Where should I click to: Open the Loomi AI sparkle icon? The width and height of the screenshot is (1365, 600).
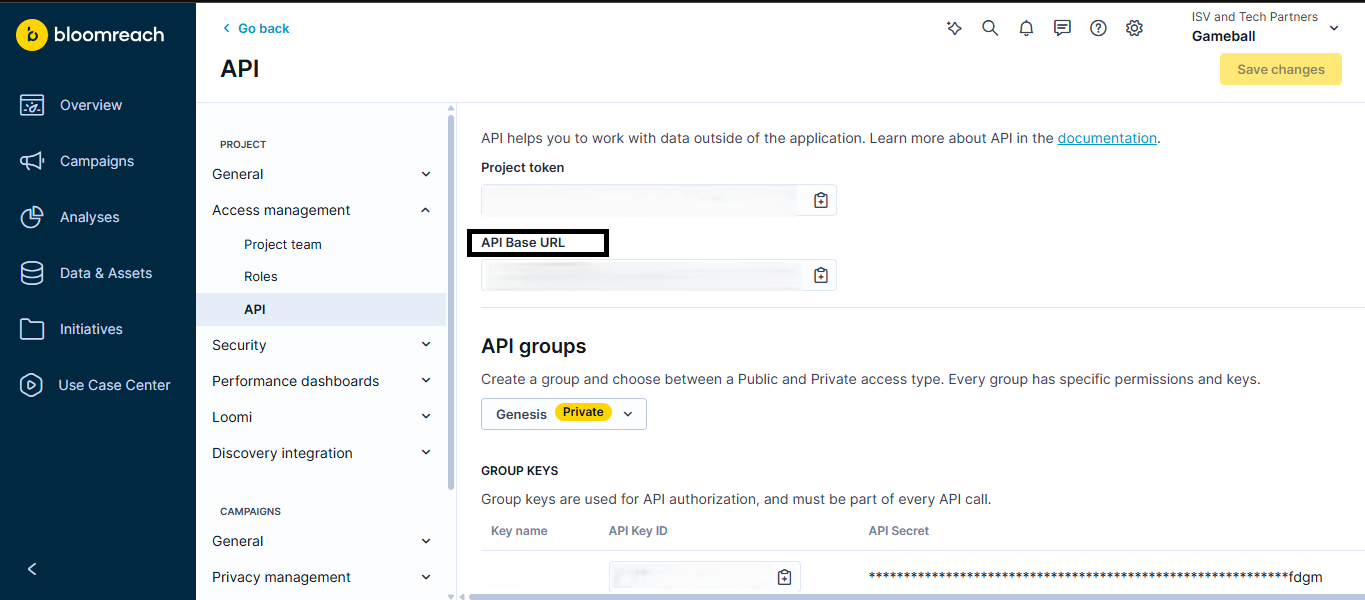(x=954, y=28)
